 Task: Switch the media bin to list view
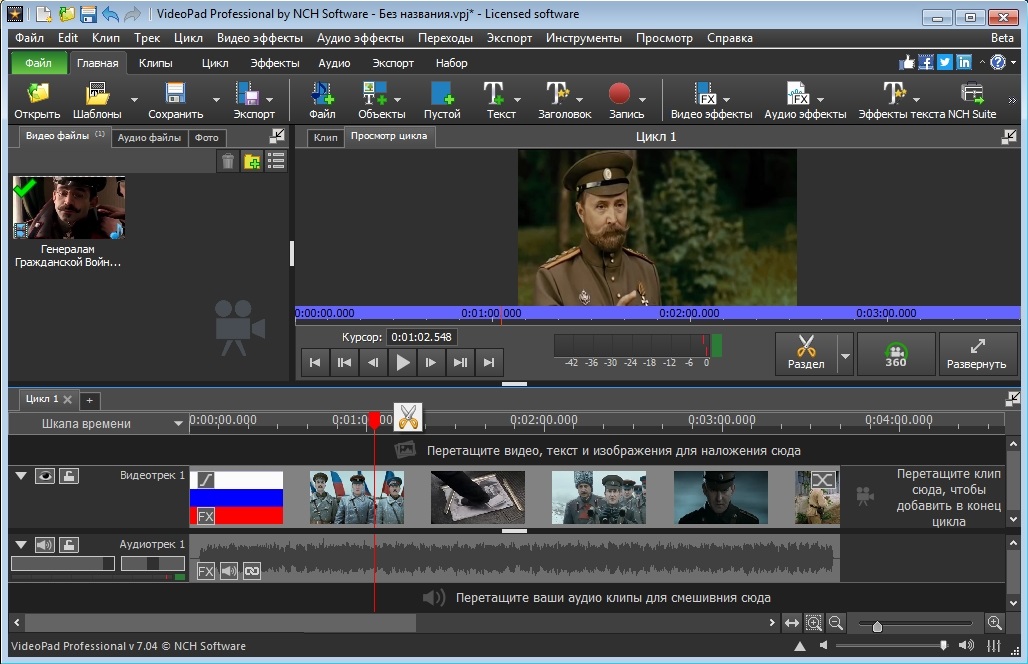[x=276, y=161]
